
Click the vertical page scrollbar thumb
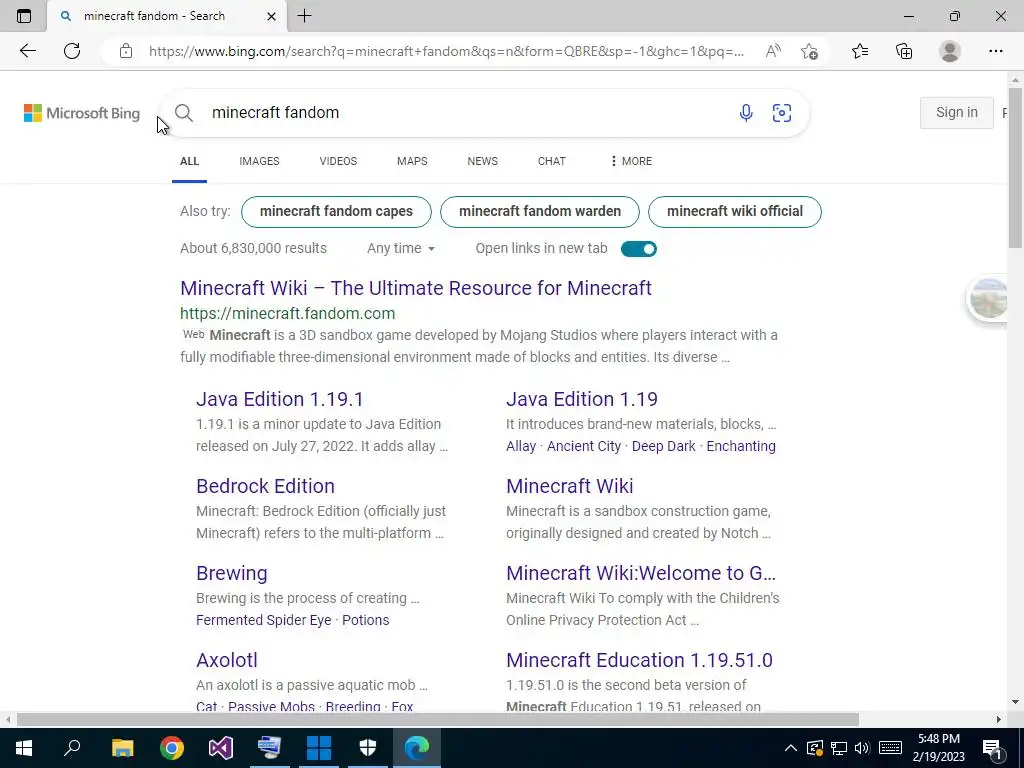coord(1015,168)
